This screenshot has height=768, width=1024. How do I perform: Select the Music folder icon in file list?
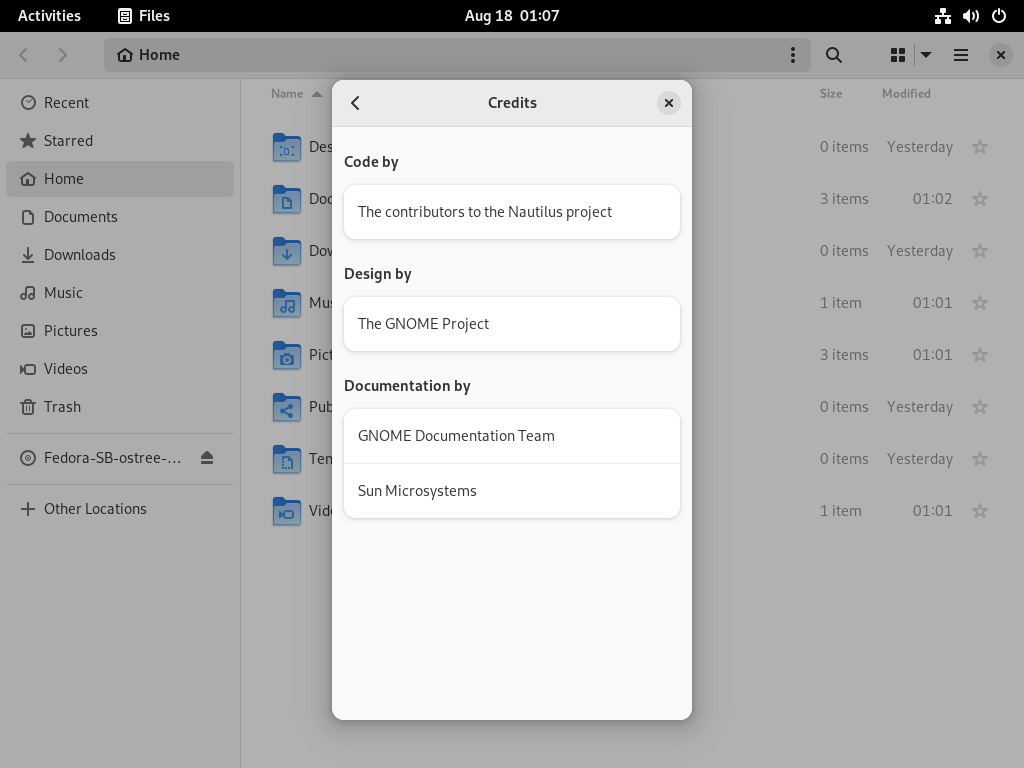pyautogui.click(x=287, y=303)
